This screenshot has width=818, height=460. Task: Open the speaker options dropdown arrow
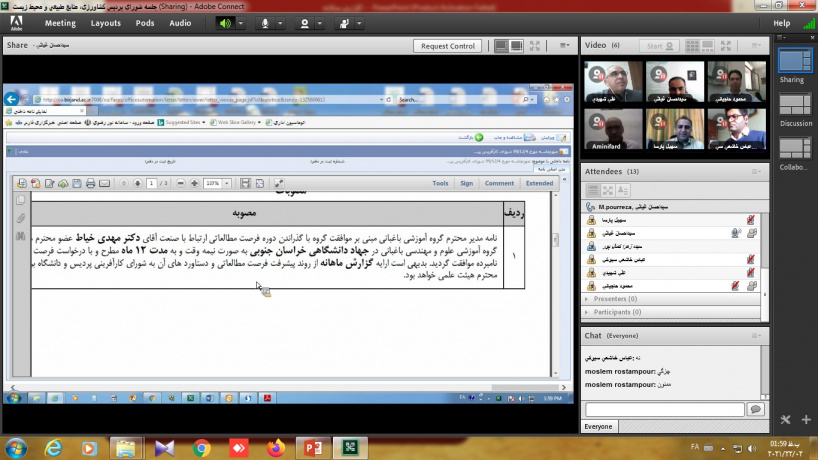(x=240, y=23)
